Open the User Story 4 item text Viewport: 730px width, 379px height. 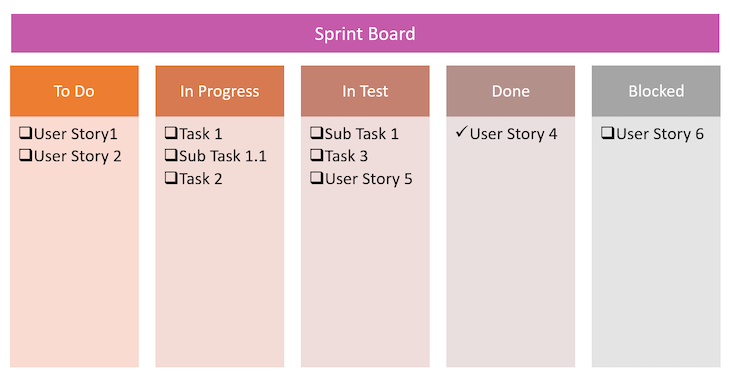[x=514, y=134]
